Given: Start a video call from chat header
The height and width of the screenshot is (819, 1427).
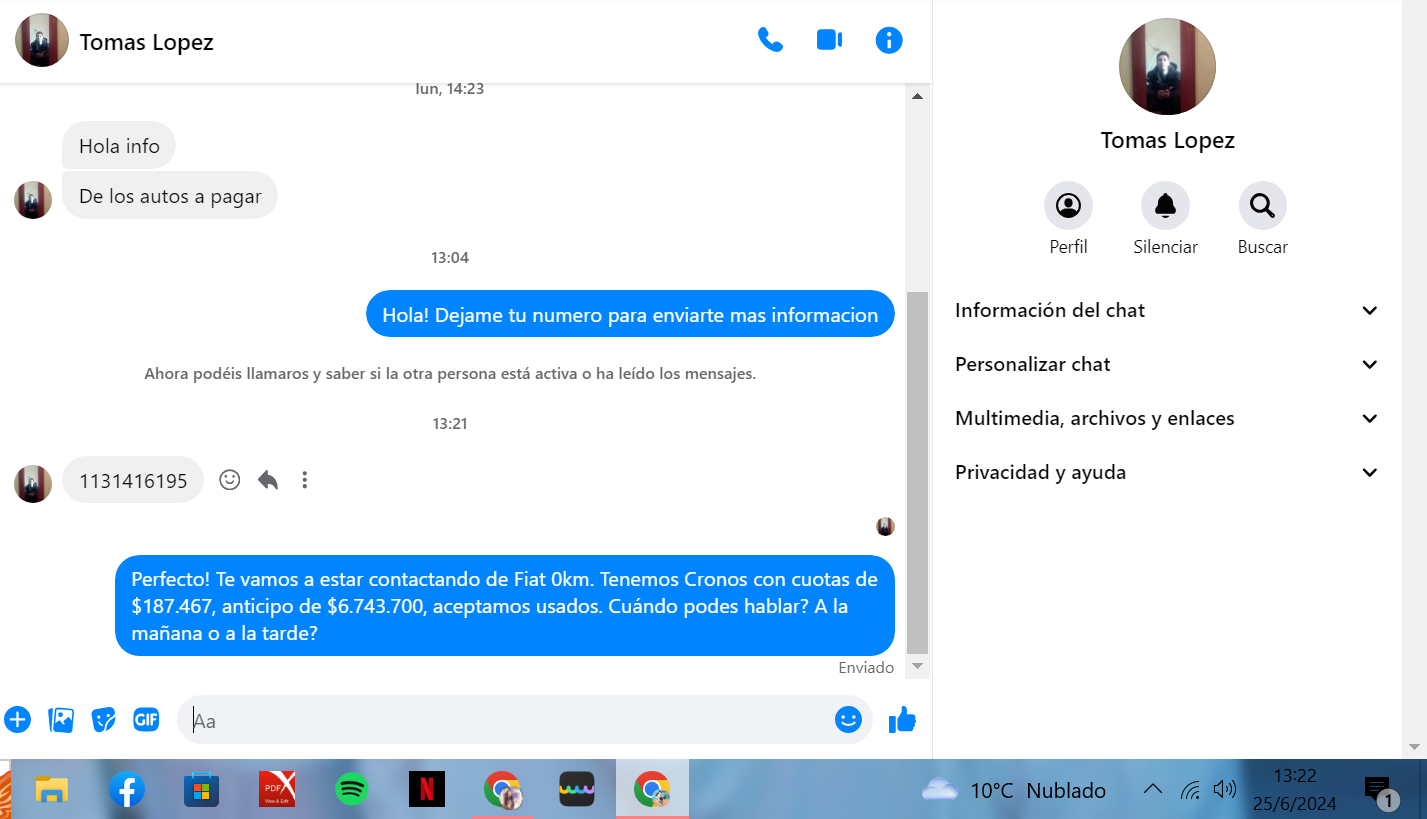Looking at the screenshot, I should pyautogui.click(x=829, y=40).
